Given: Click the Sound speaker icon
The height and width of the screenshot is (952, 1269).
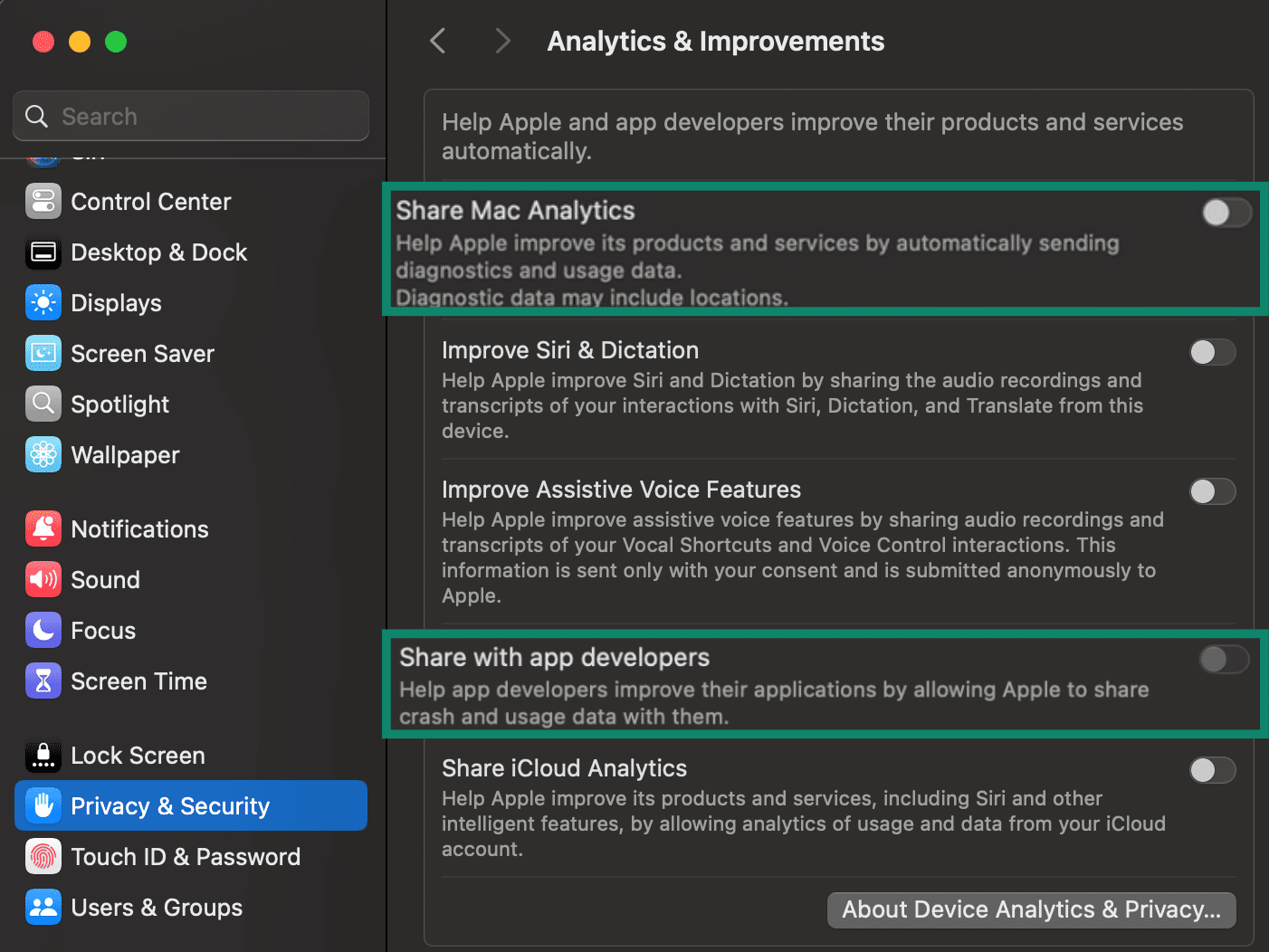Looking at the screenshot, I should (x=43, y=579).
